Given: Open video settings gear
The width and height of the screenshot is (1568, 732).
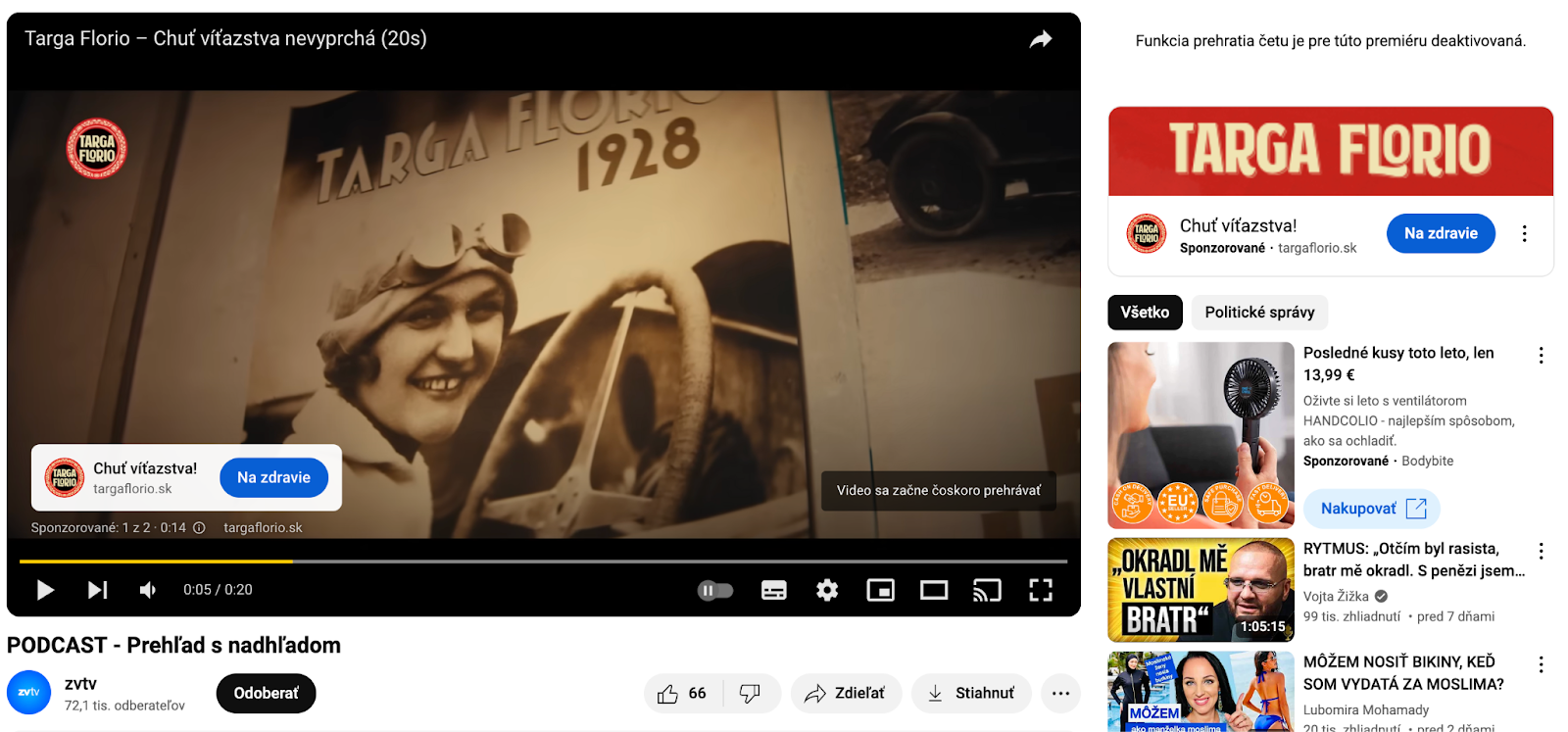Looking at the screenshot, I should coord(827,590).
